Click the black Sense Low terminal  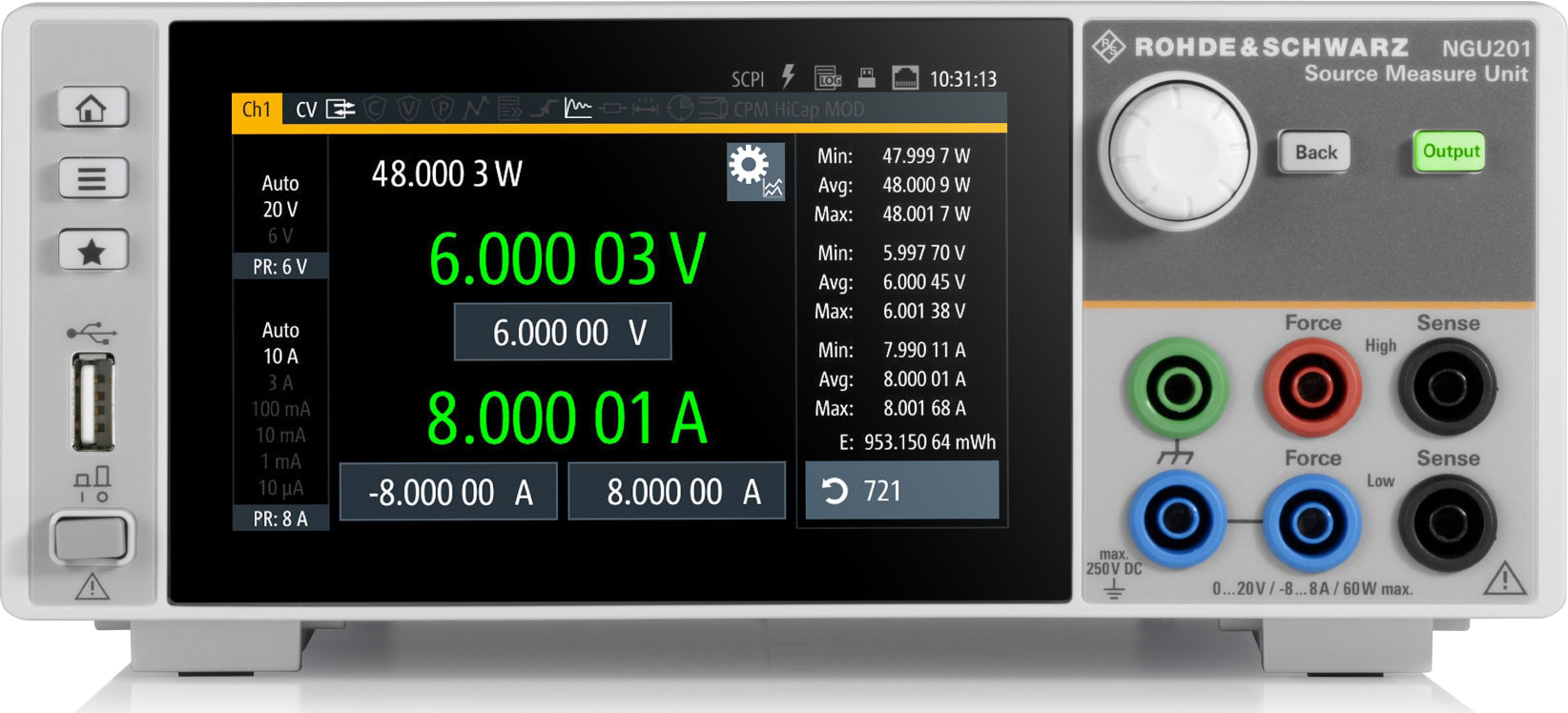pyautogui.click(x=1447, y=521)
